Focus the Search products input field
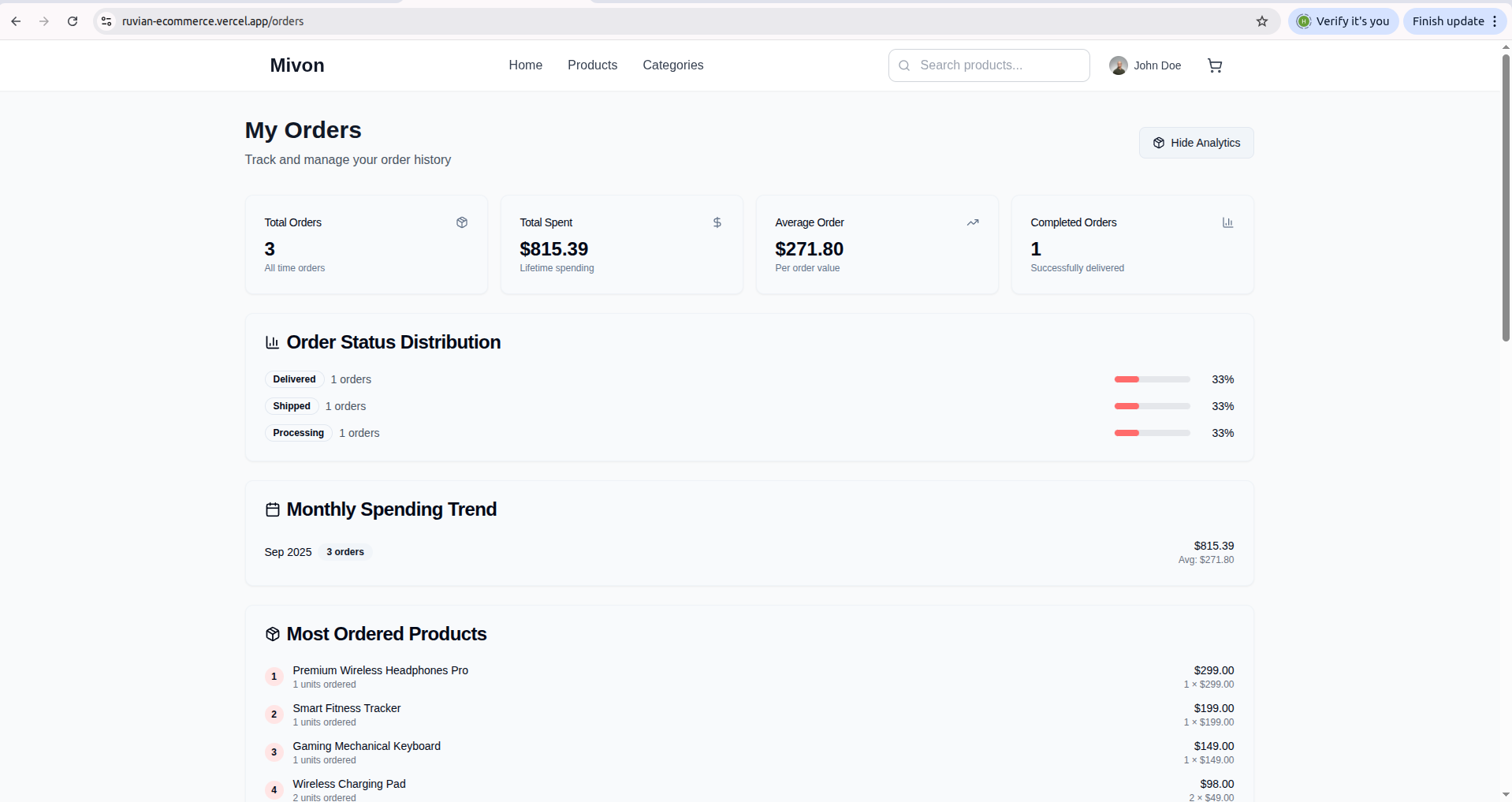The image size is (1512, 802). 989,65
